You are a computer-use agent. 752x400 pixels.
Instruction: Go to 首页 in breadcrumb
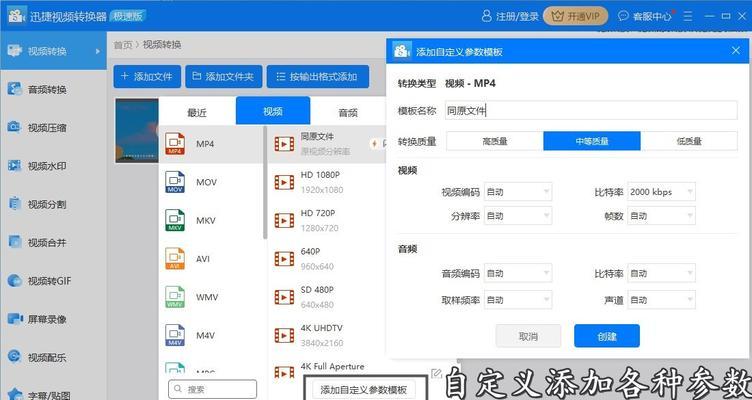[x=122, y=45]
